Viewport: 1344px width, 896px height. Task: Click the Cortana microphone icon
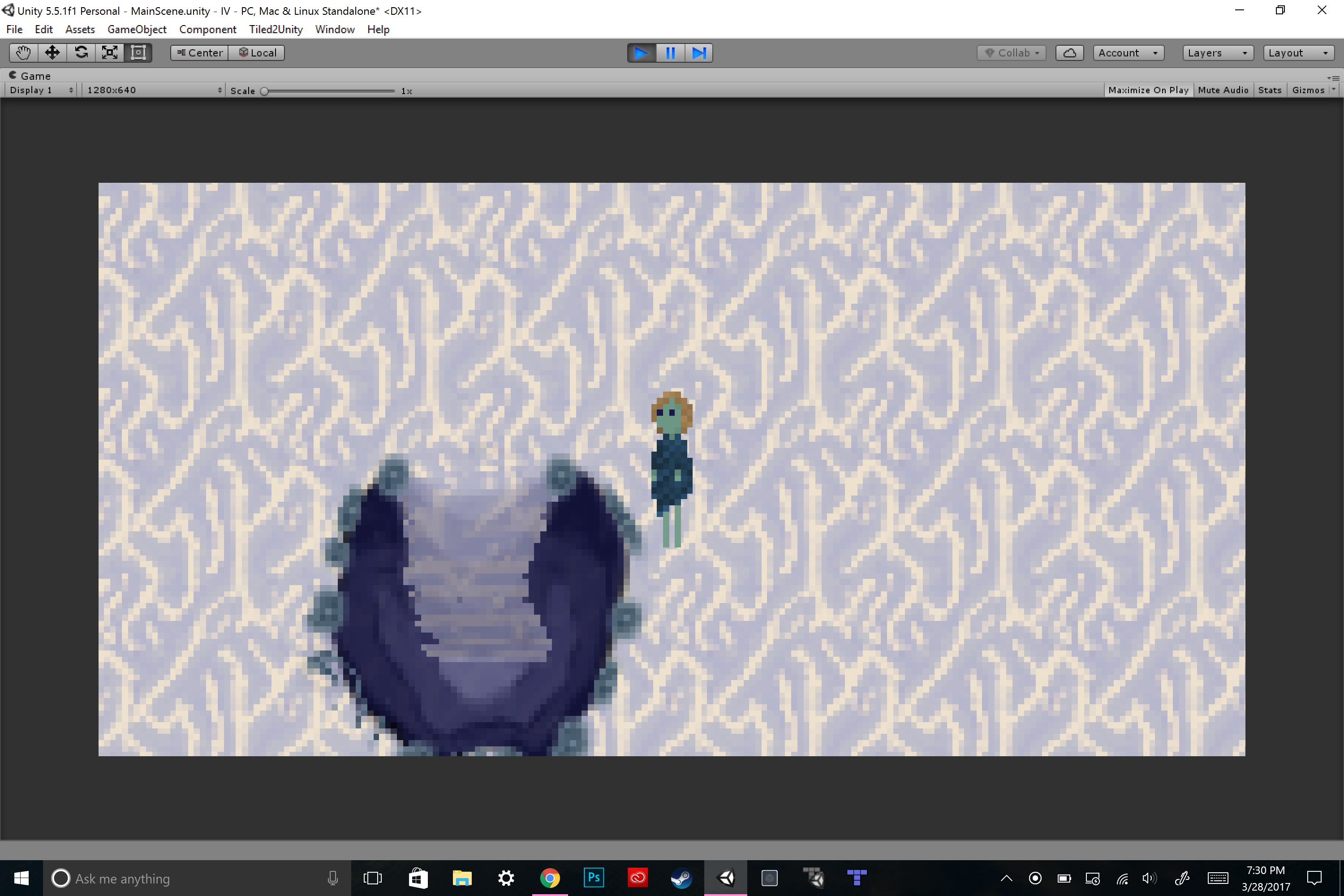pyautogui.click(x=332, y=878)
